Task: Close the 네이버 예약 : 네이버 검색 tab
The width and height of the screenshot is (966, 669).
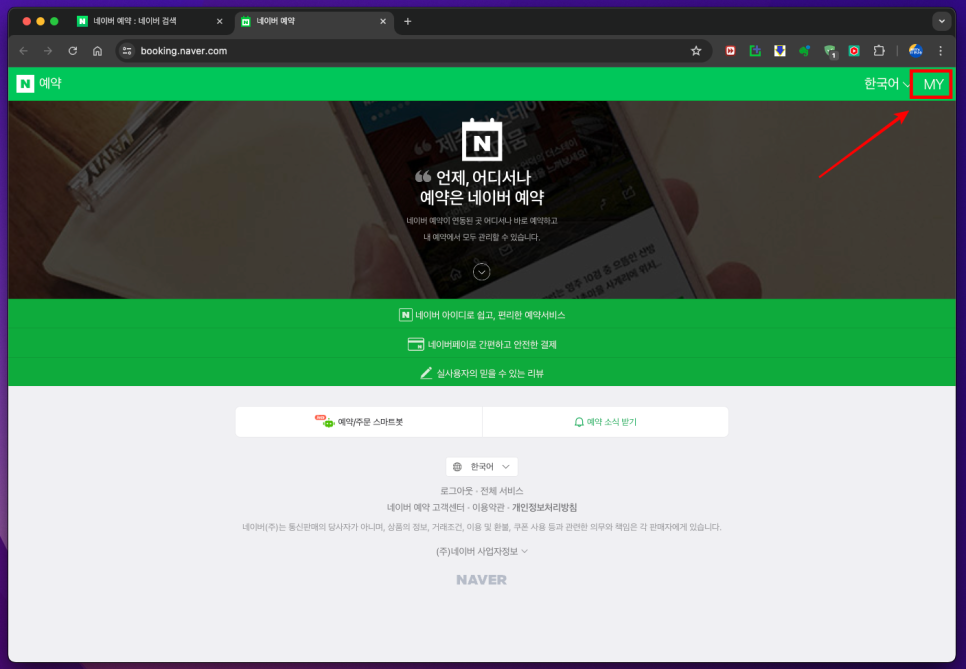Action: (219, 22)
